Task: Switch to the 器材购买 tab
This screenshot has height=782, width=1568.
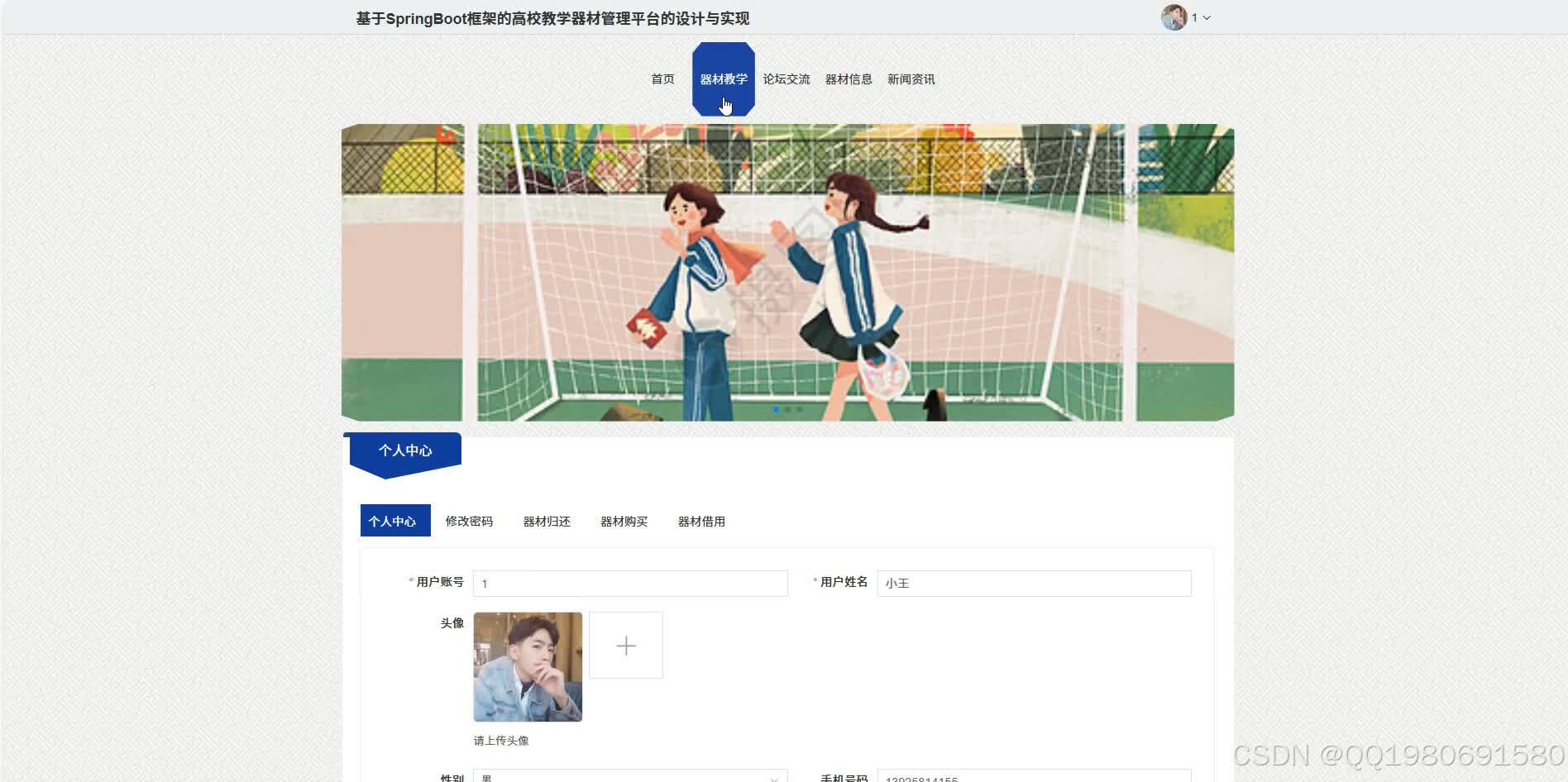Action: (x=624, y=521)
